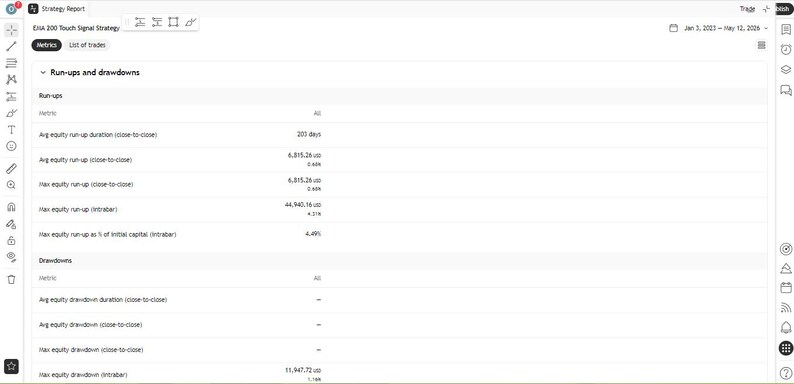Open the Fibonacci and Gann tools
Screen dimensions: 794x384
11,63
